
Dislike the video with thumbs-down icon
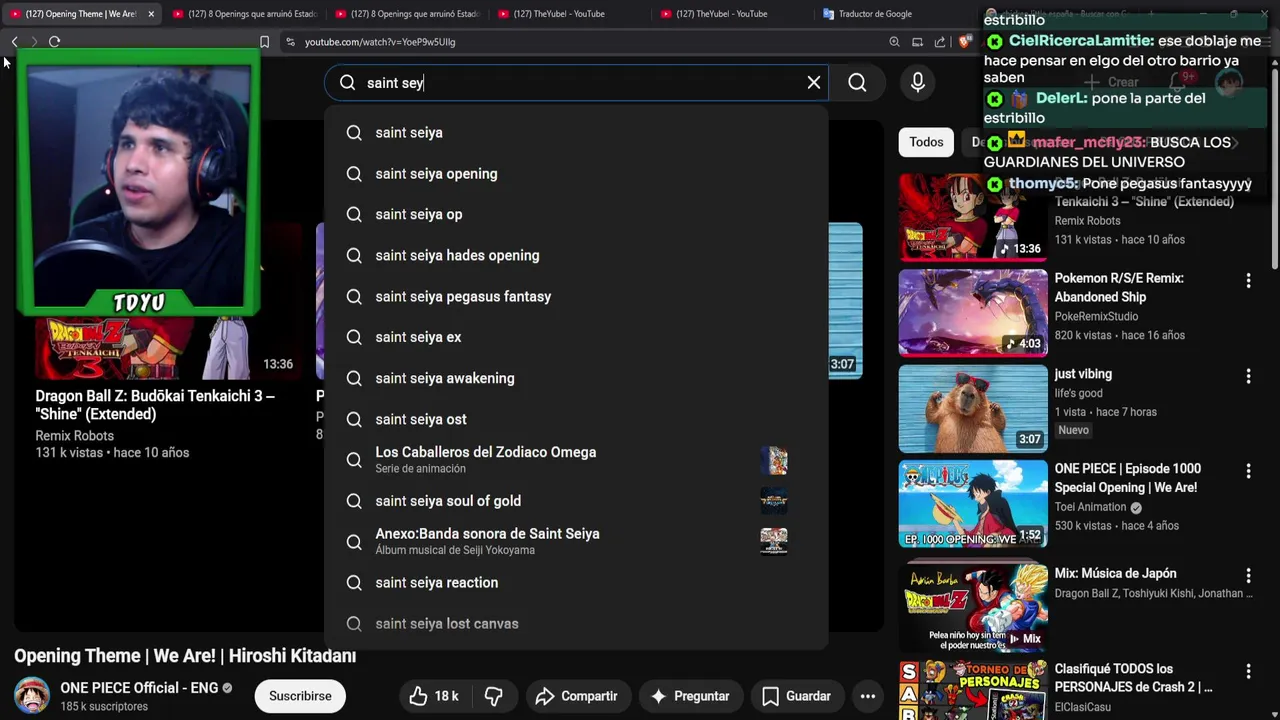(x=493, y=696)
